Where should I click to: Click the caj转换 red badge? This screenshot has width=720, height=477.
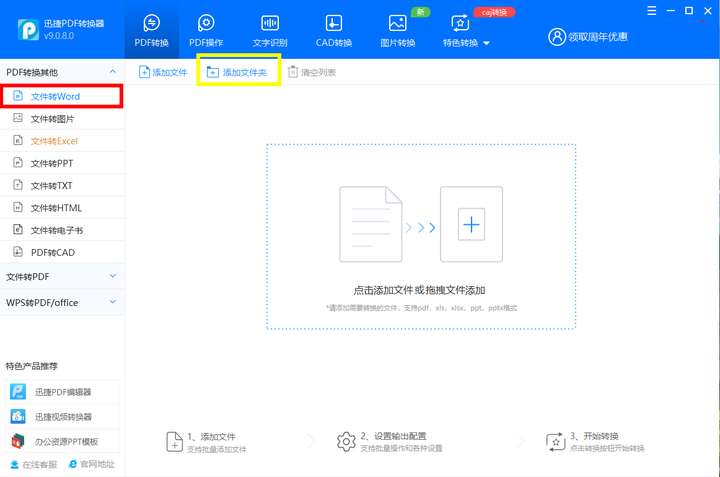pos(494,12)
